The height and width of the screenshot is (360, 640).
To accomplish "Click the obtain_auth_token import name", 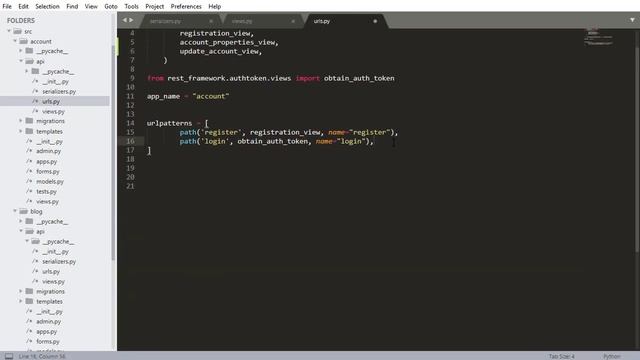I will click(x=359, y=78).
